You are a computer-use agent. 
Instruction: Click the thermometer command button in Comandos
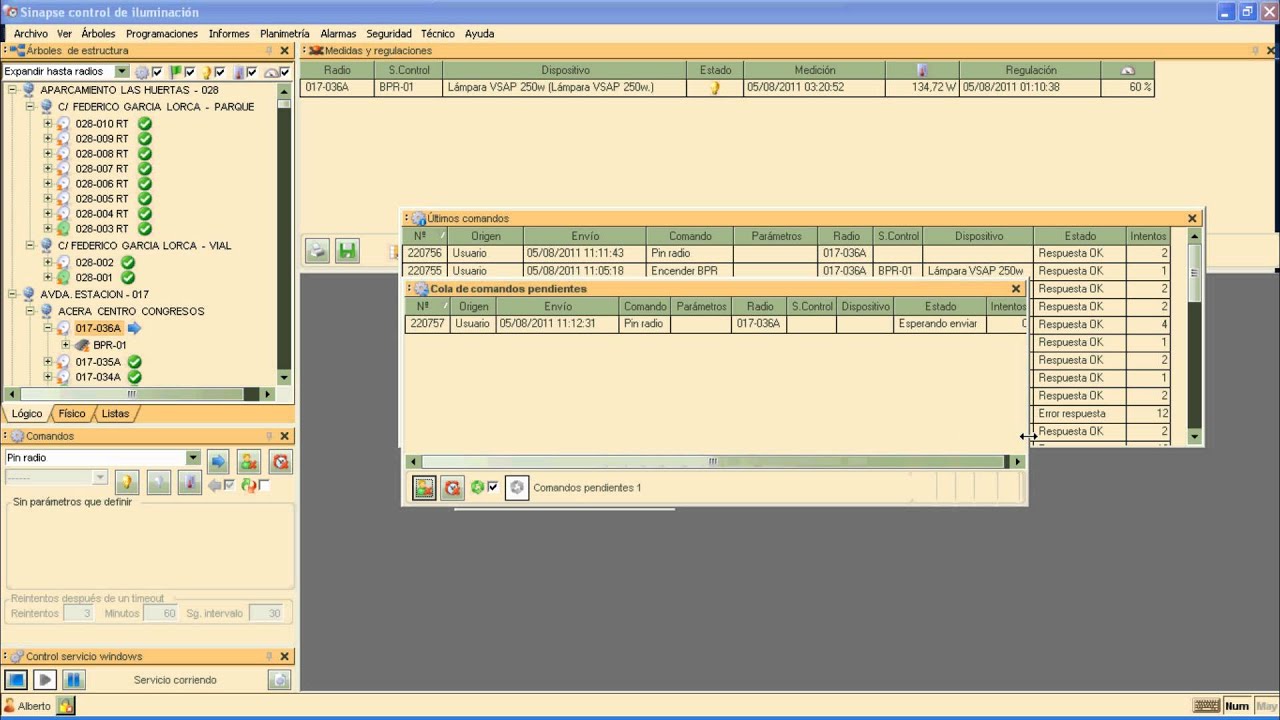pyautogui.click(x=189, y=484)
